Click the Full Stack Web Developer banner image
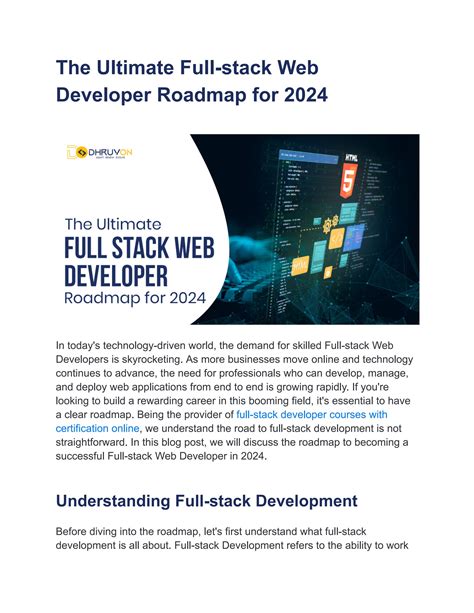The height and width of the screenshot is (613, 474). pos(237,229)
